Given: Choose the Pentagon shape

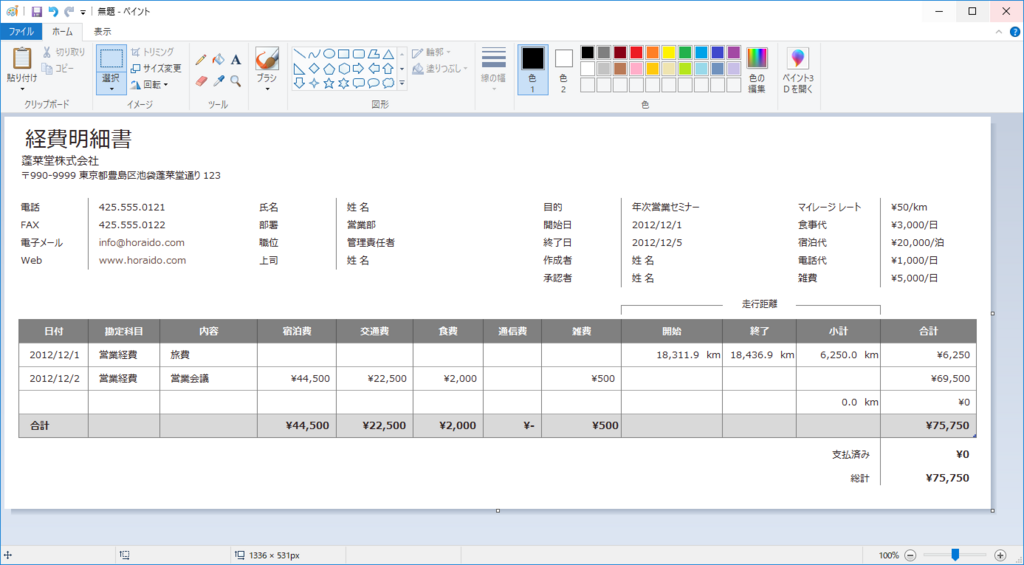Looking at the screenshot, I should click(329, 68).
